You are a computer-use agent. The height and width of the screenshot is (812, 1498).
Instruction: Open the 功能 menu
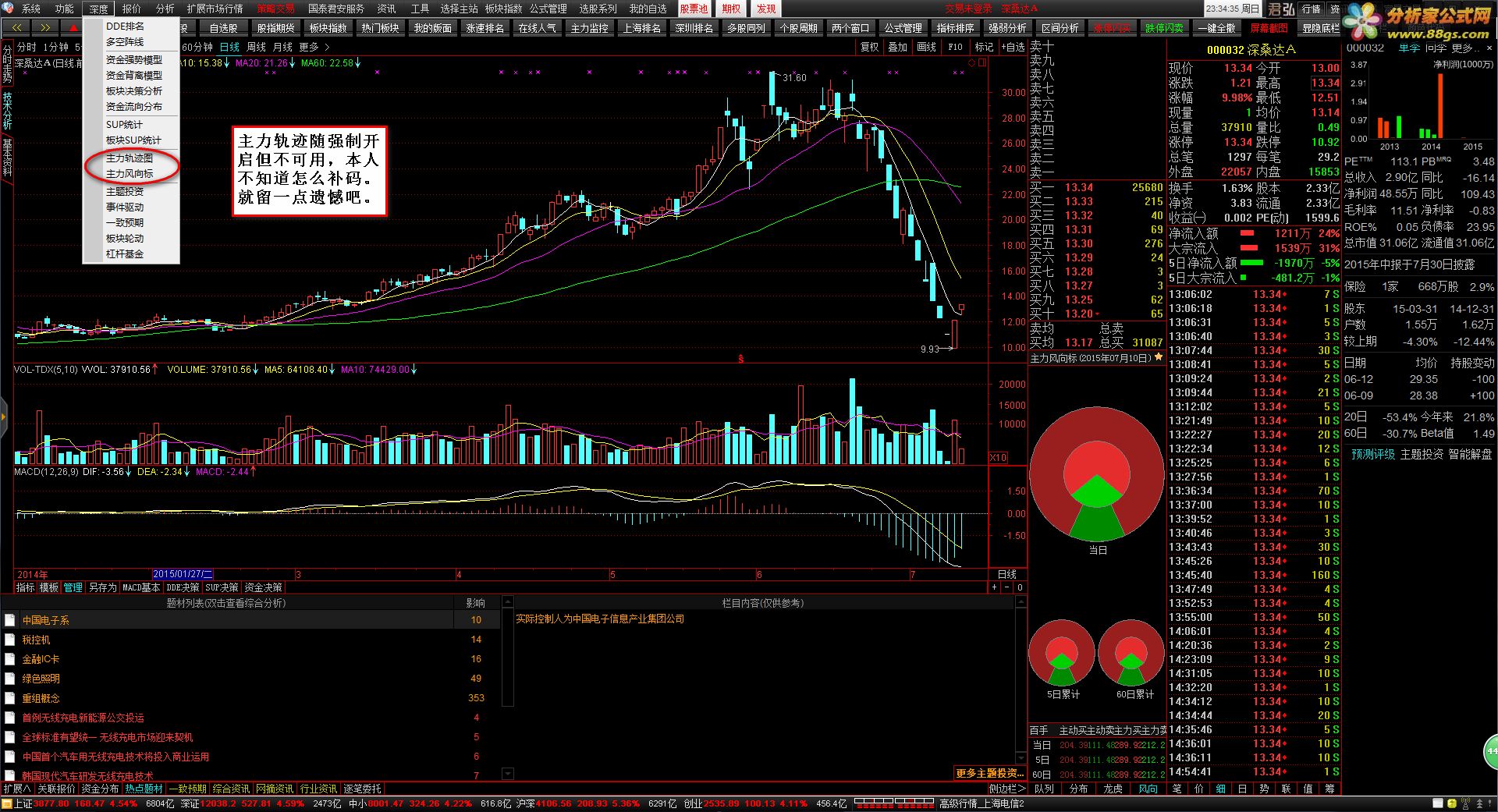pos(65,9)
